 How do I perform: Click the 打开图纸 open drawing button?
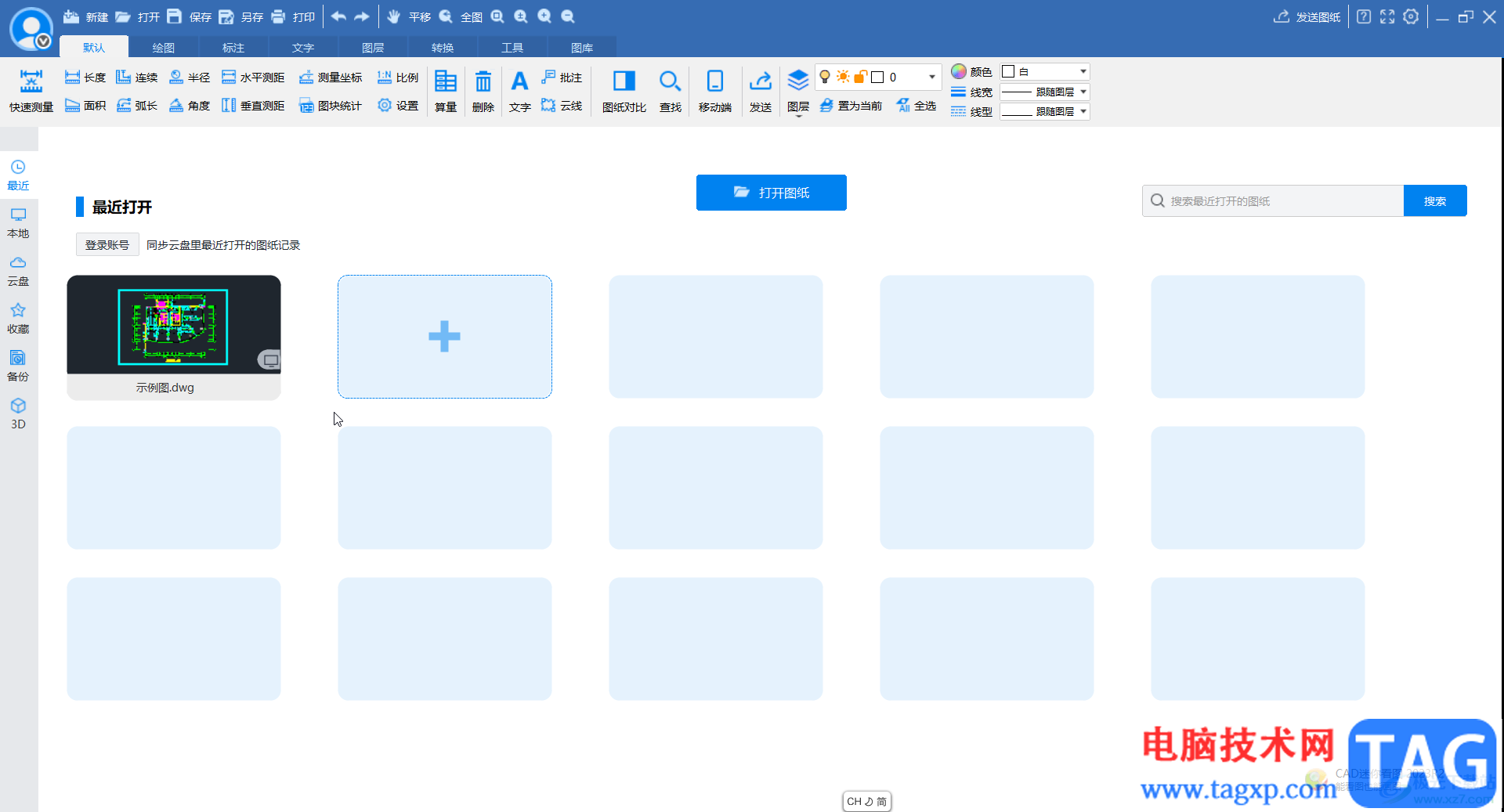[x=772, y=193]
